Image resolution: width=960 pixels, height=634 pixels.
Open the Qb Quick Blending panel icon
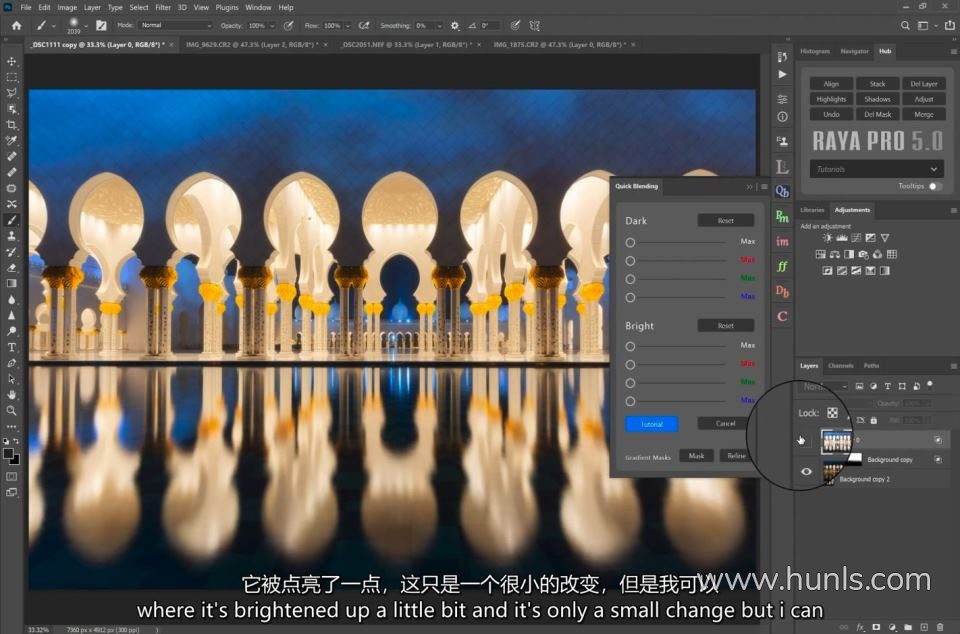coord(782,191)
